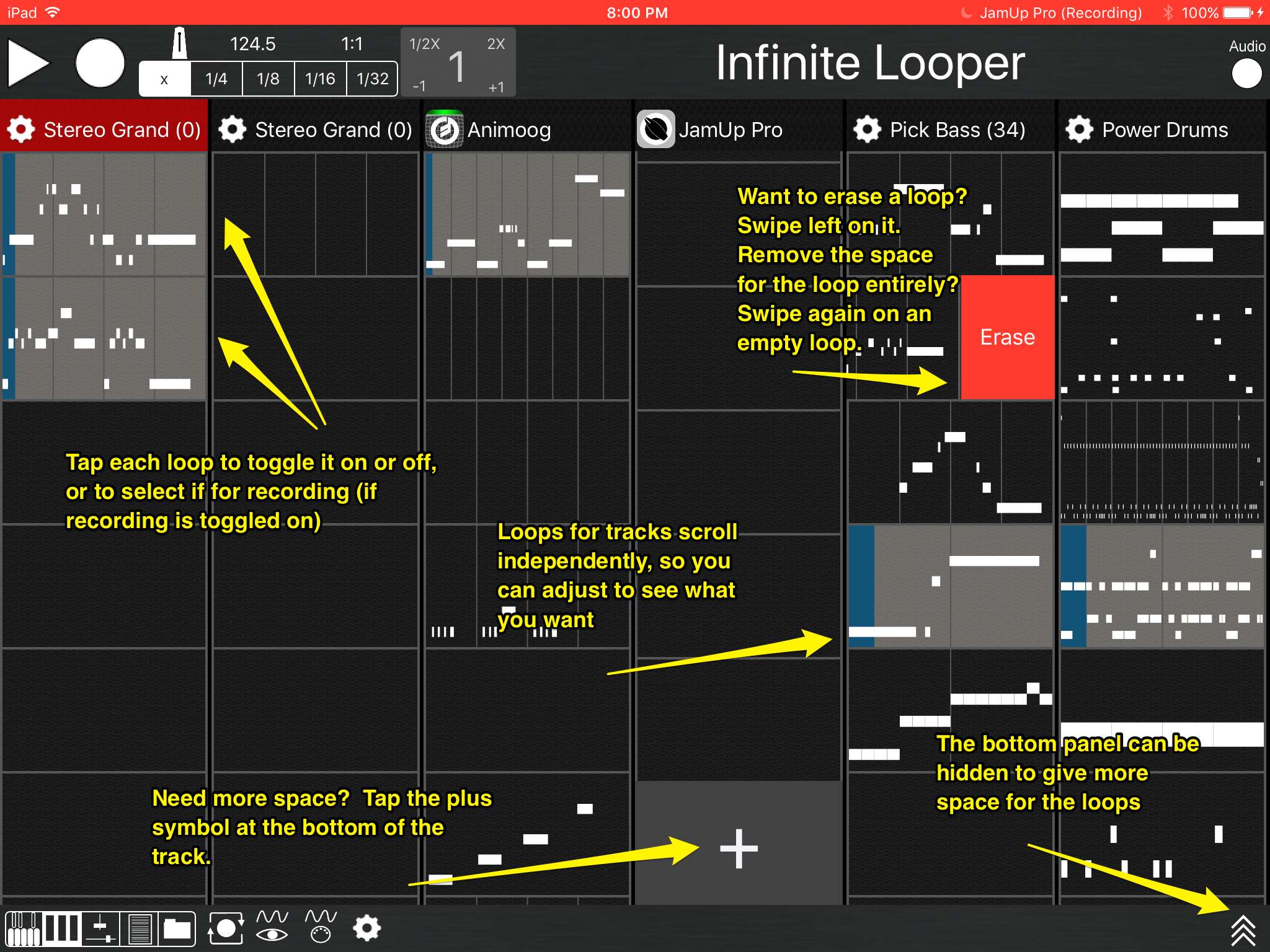Toggle recording with the round record button

100,63
